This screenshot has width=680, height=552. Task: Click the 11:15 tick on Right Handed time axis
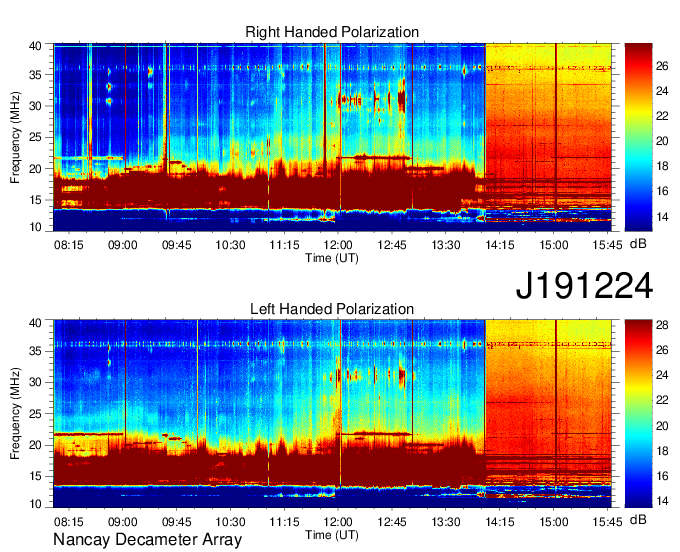click(284, 245)
